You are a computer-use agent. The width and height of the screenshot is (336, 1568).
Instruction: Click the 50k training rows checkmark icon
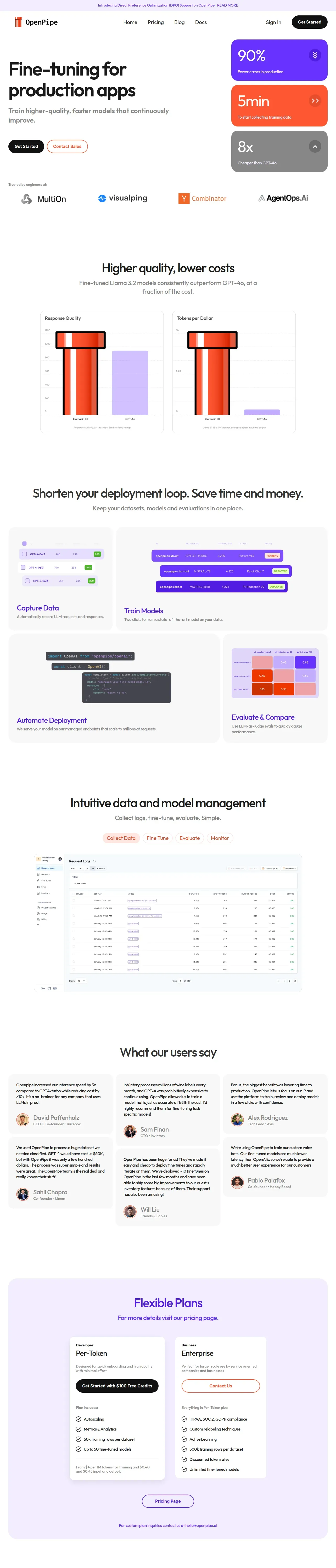(79, 1440)
